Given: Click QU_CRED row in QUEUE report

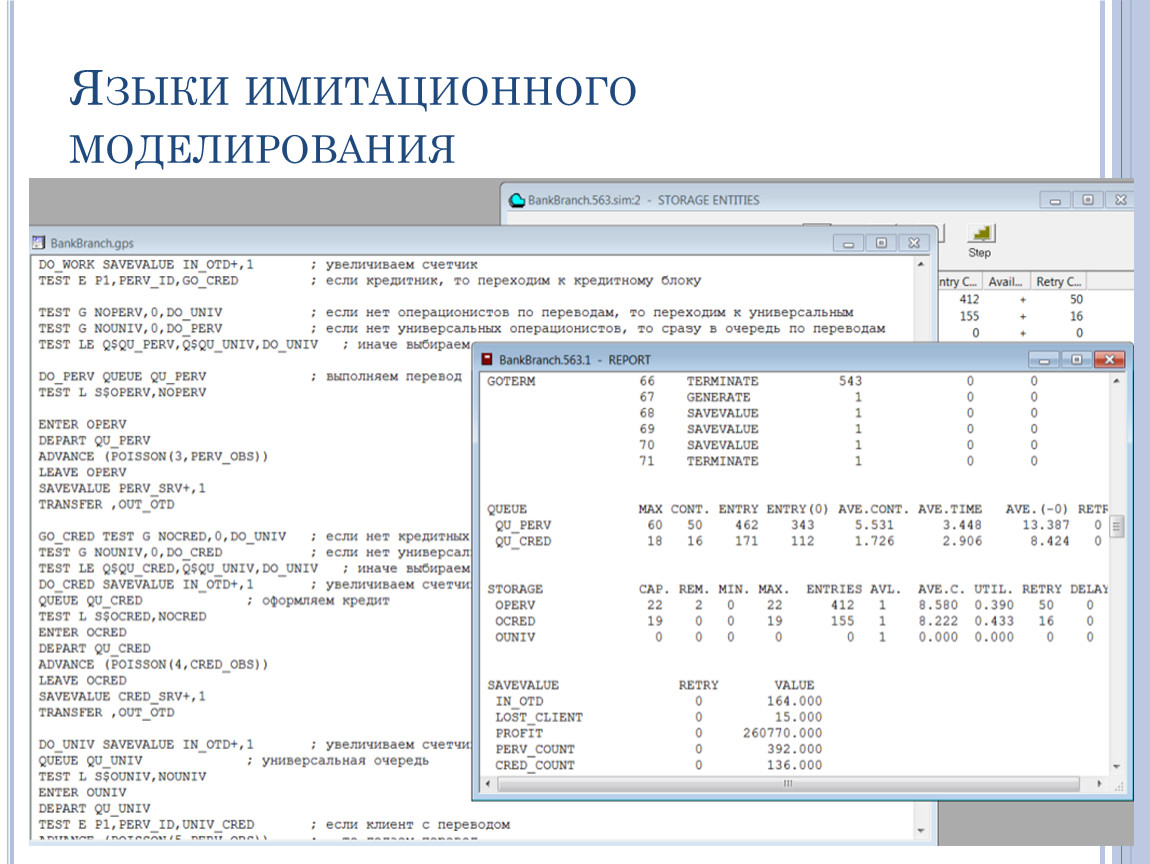Looking at the screenshot, I should point(798,541).
